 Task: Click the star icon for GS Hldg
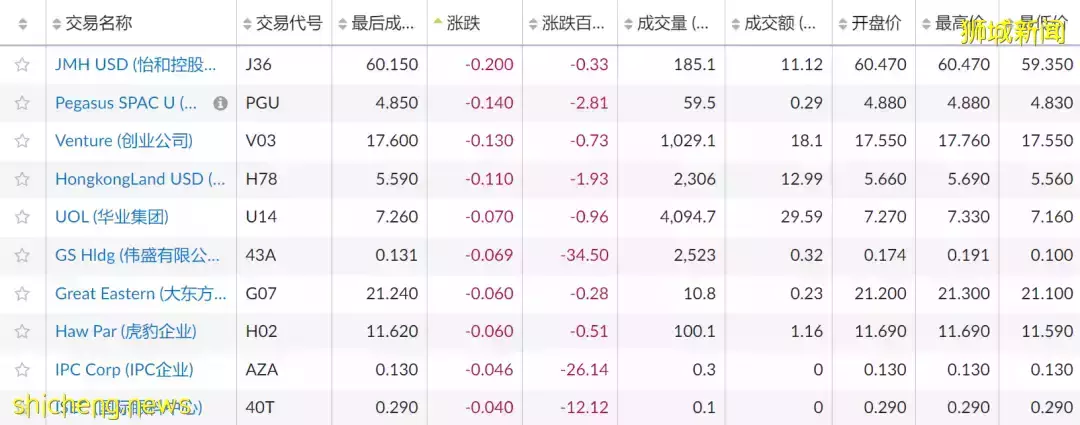tap(22, 256)
